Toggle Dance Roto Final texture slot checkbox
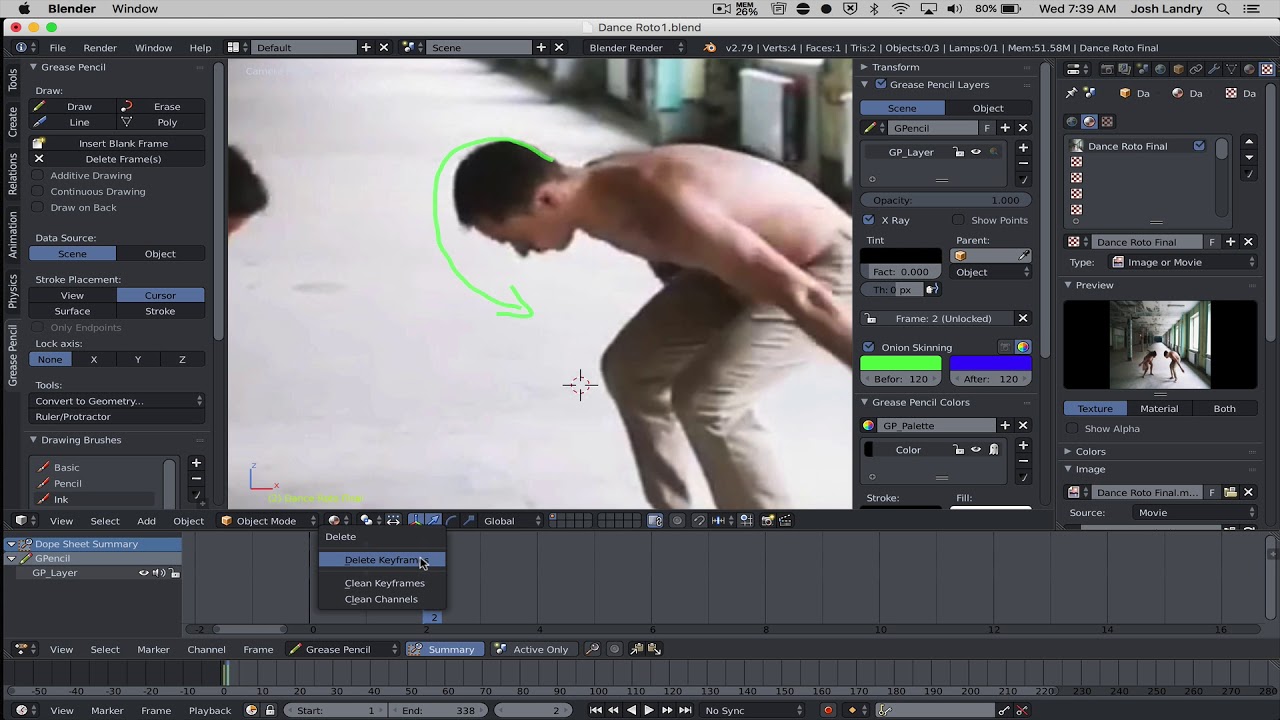This screenshot has width=1280, height=720. (1199, 146)
